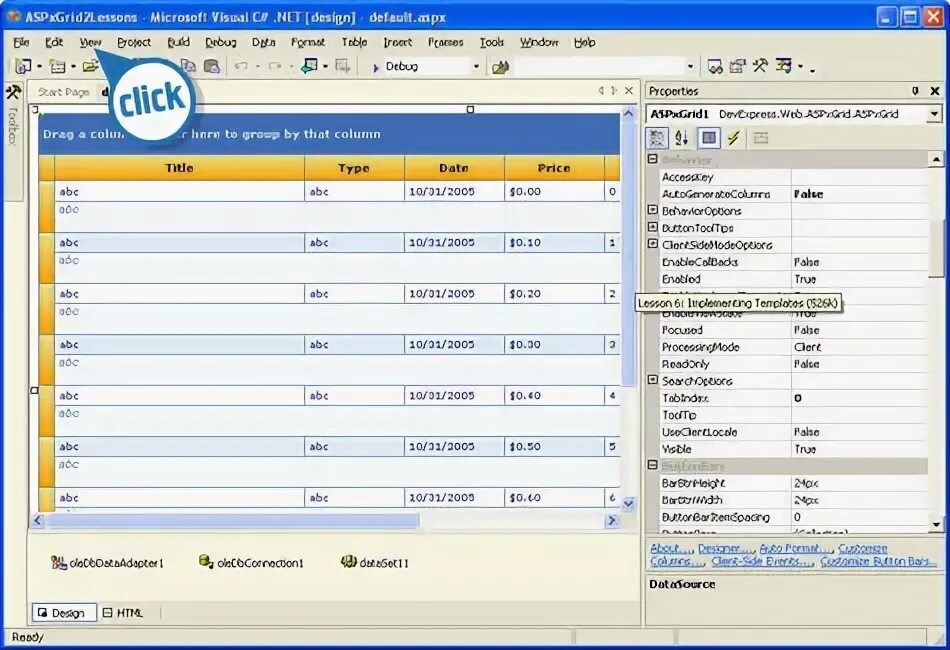Click the Start debugging play arrow
This screenshot has height=650, width=950.
click(376, 67)
